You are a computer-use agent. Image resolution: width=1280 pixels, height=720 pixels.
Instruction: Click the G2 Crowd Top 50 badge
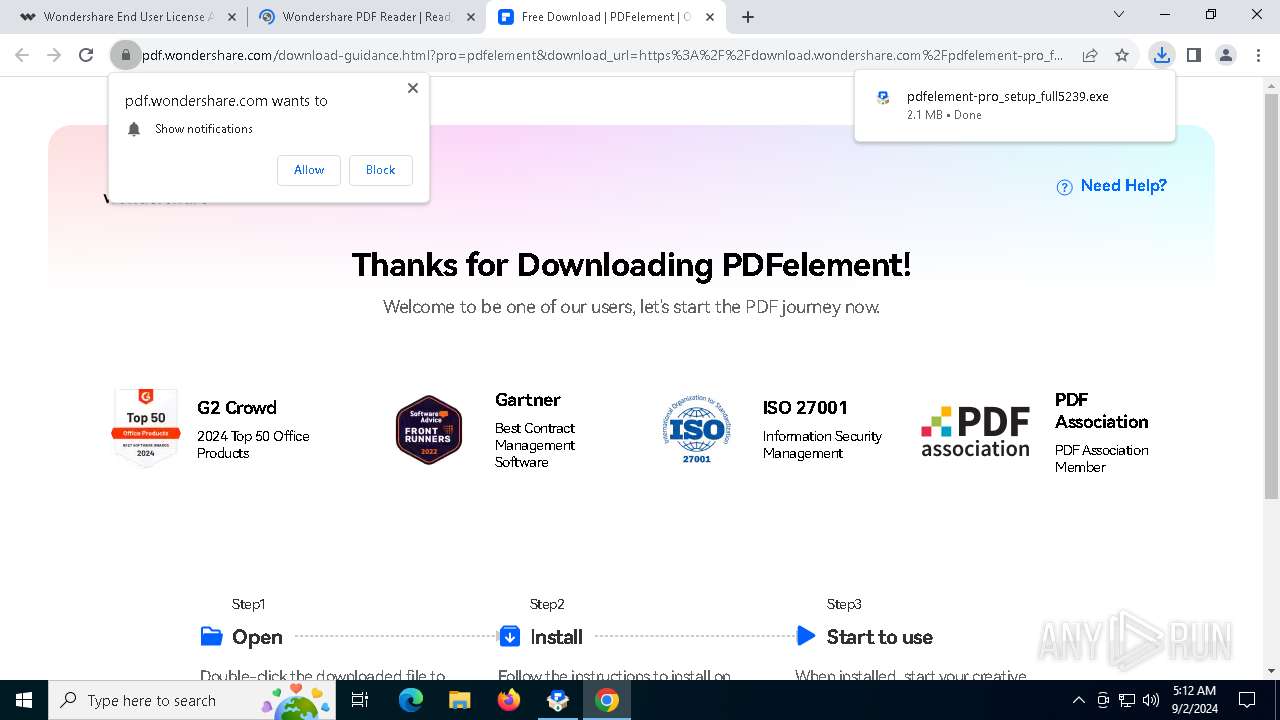pyautogui.click(x=145, y=428)
